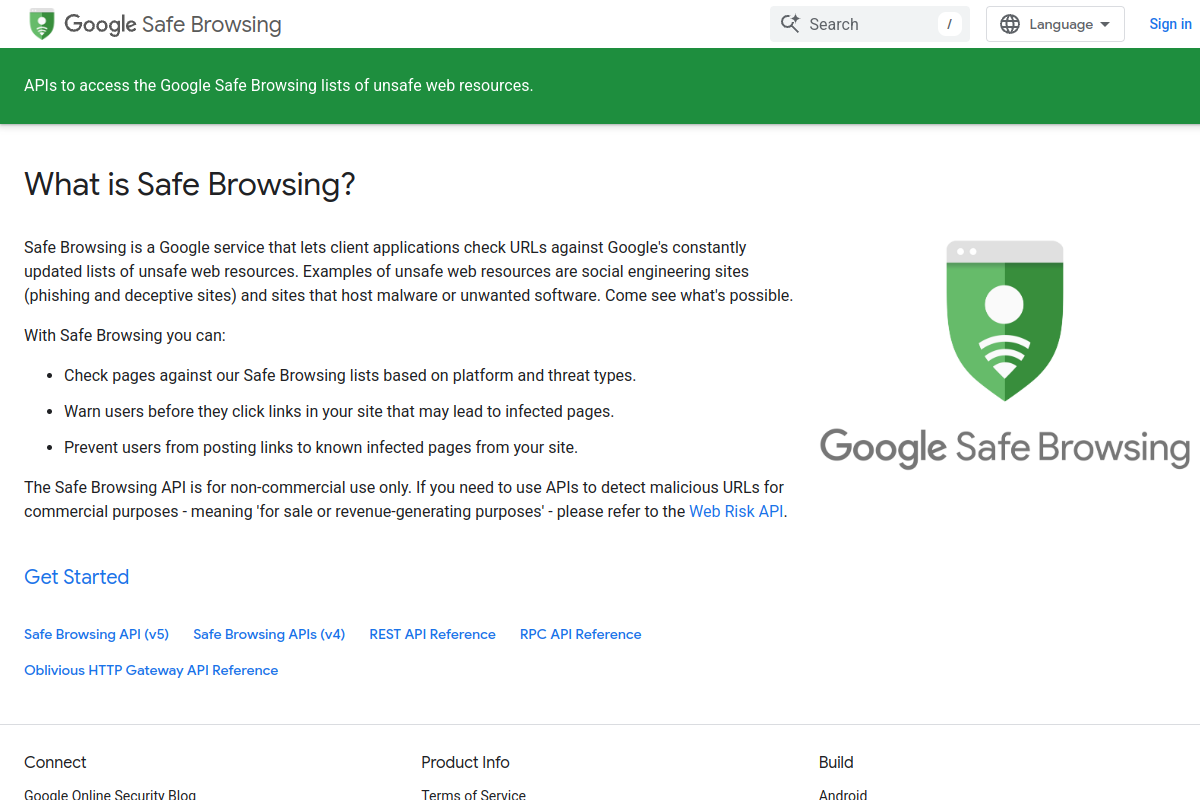Click the bullet 'Warn users before they click links'
The height and width of the screenshot is (800, 1200).
pyautogui.click(x=339, y=411)
